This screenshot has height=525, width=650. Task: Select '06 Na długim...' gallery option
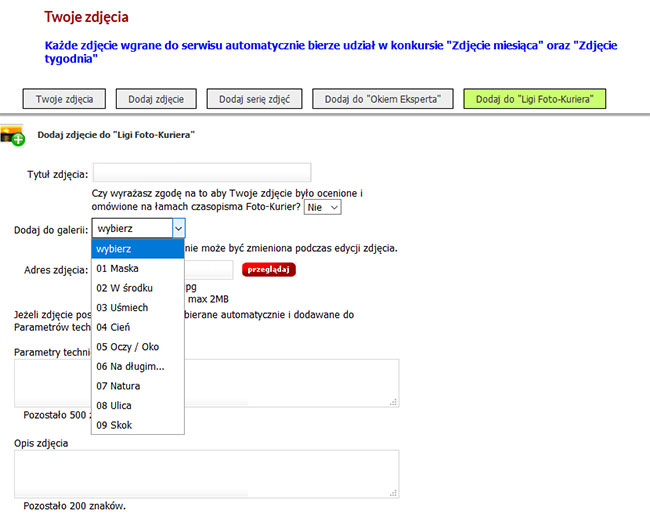(138, 366)
